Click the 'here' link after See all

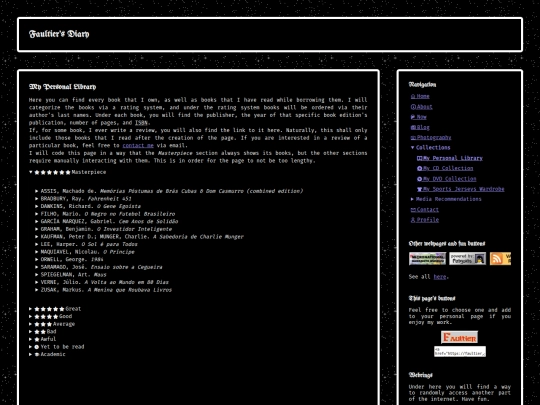pyautogui.click(x=439, y=277)
